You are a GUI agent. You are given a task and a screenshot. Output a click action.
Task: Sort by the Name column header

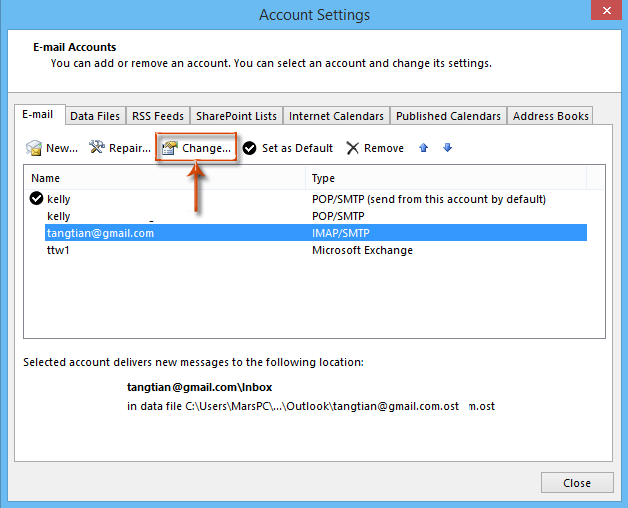point(165,178)
